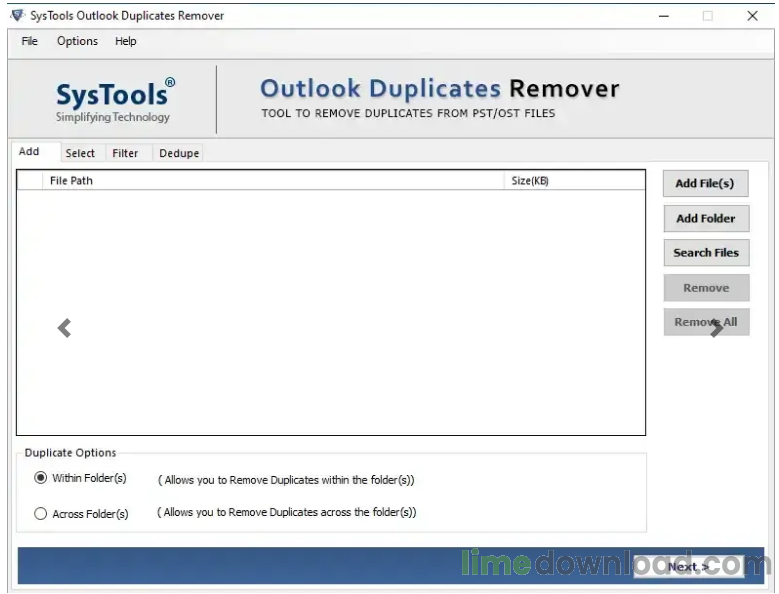Click the SysTools Simplifying Technology logo
This screenshot has height=594, width=779.
tap(114, 100)
